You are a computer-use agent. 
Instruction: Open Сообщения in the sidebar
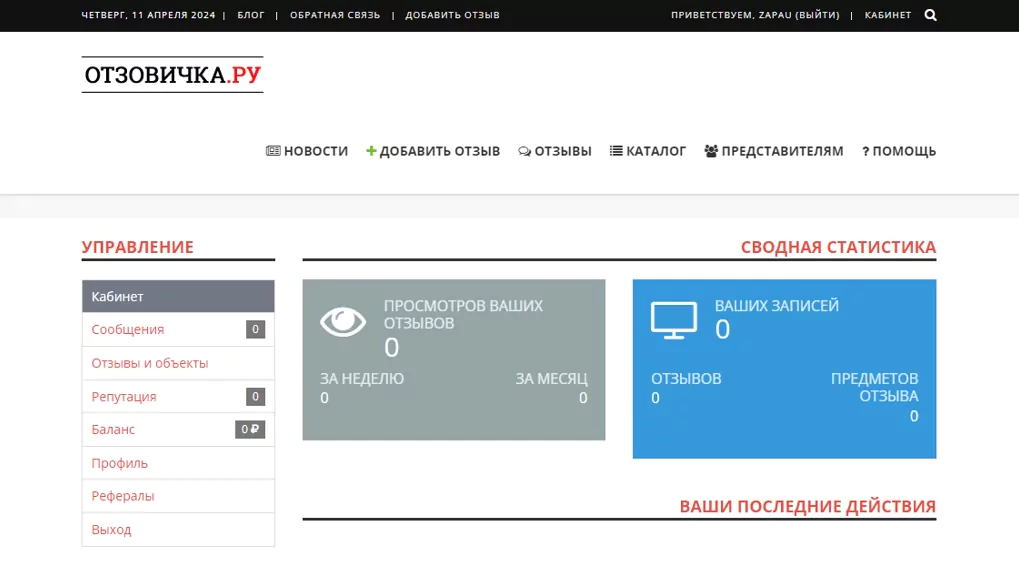(x=178, y=330)
